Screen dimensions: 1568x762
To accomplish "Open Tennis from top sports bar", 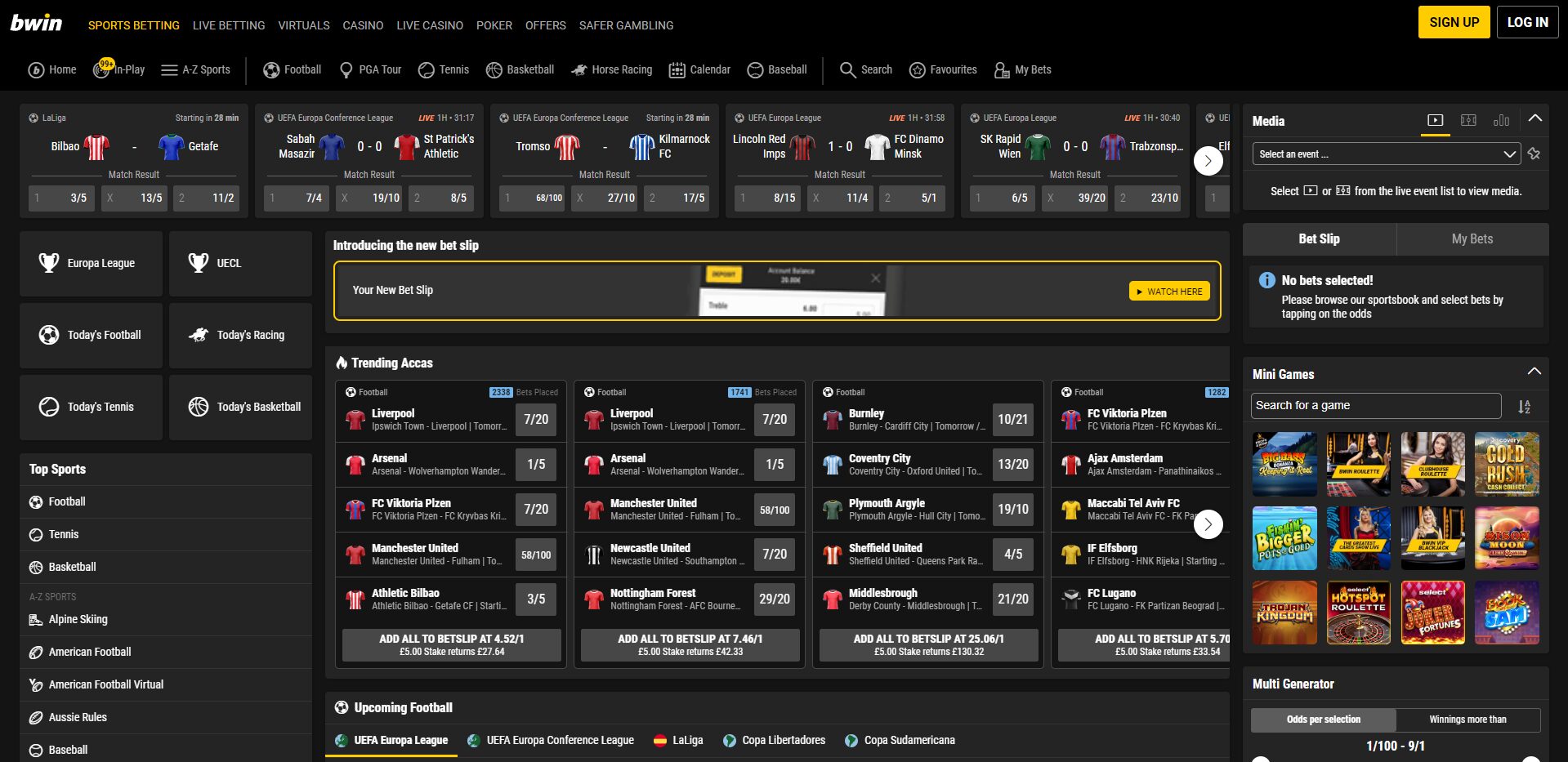I will (444, 70).
